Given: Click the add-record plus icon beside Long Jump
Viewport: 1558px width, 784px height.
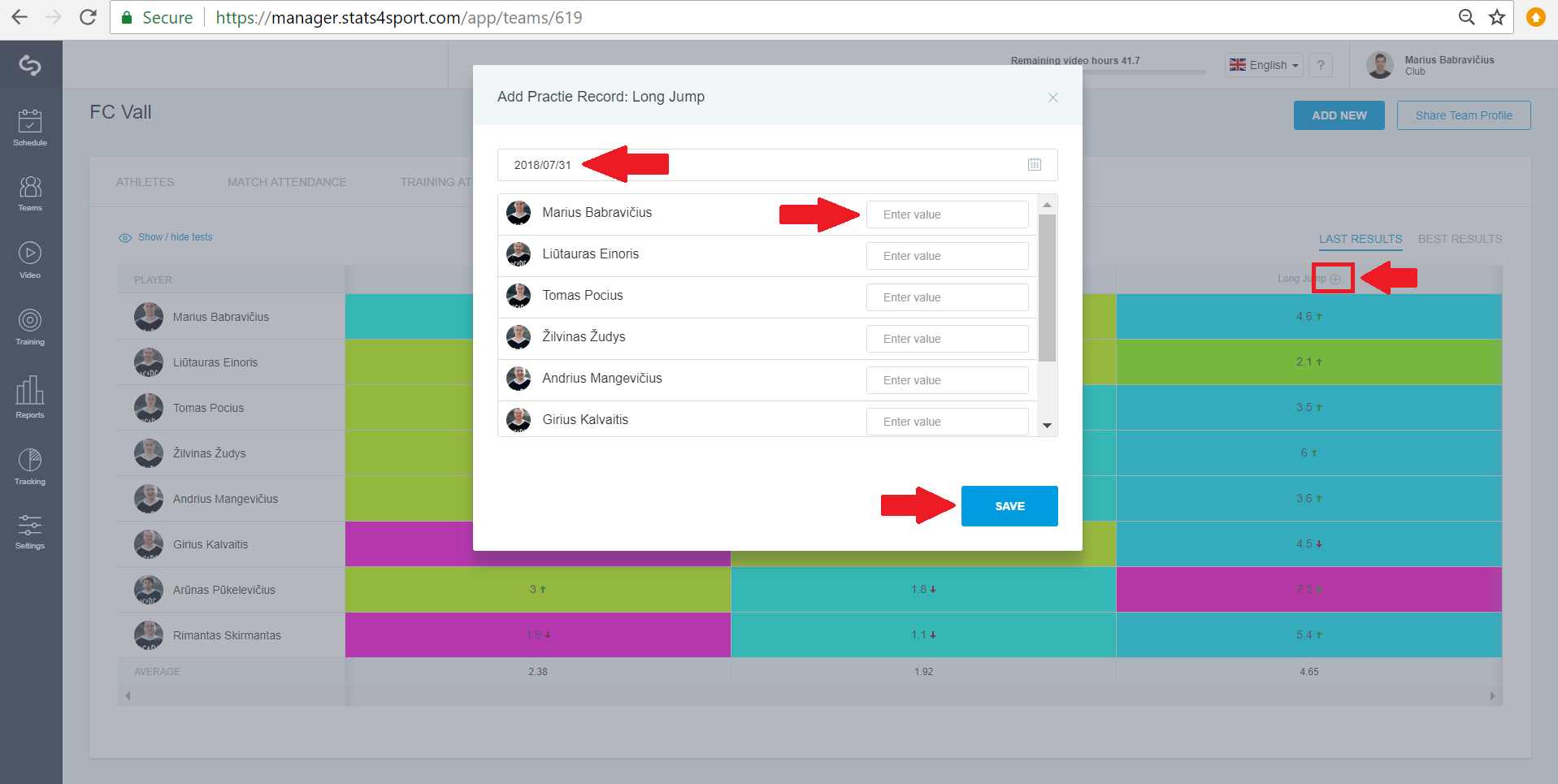Looking at the screenshot, I should (x=1334, y=279).
